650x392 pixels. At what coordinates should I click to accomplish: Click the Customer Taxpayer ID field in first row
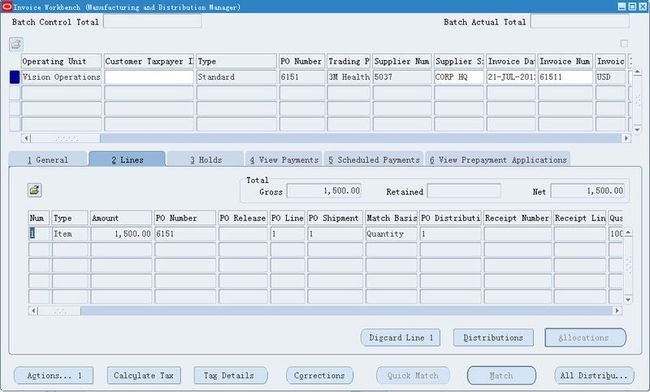click(149, 77)
